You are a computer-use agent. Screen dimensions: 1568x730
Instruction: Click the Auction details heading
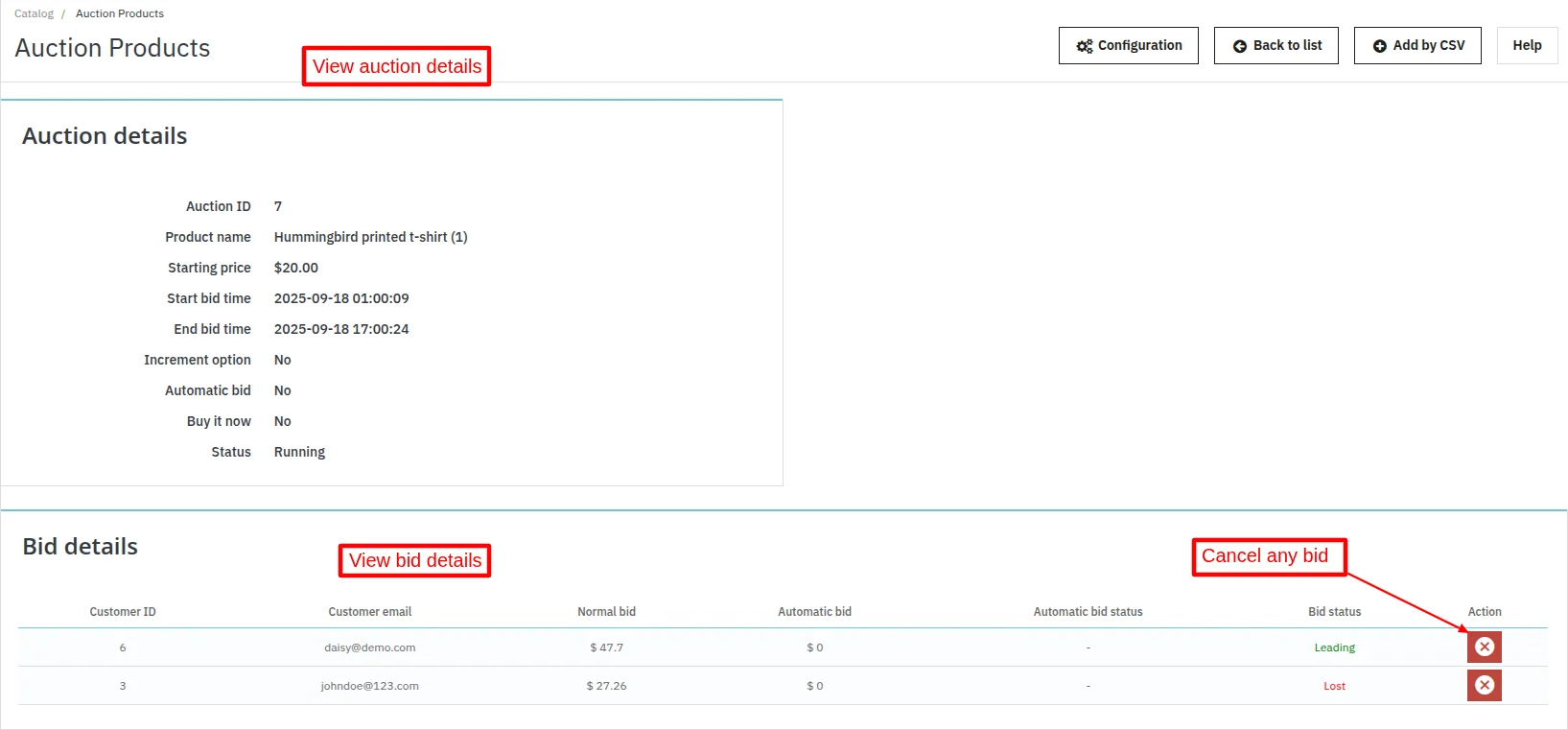(x=105, y=136)
